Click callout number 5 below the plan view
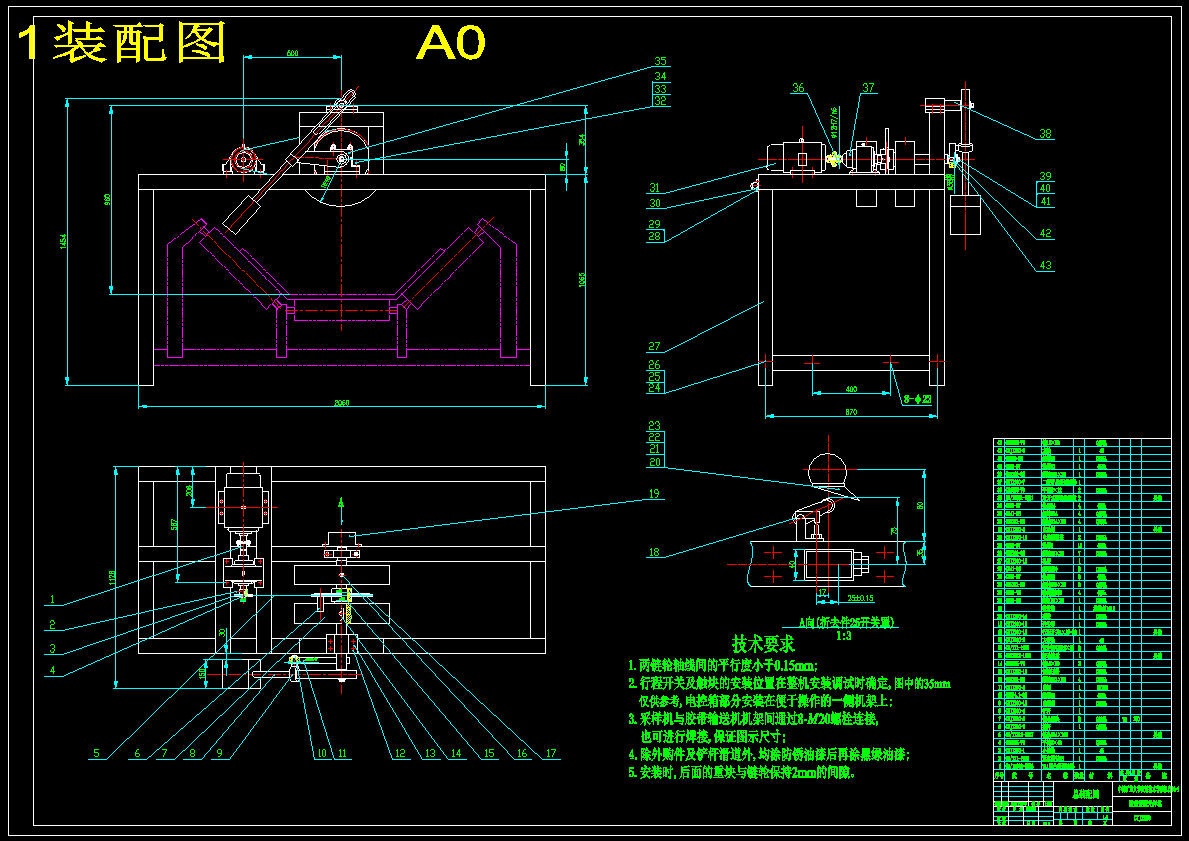Viewport: 1189px width, 841px height. pos(96,754)
